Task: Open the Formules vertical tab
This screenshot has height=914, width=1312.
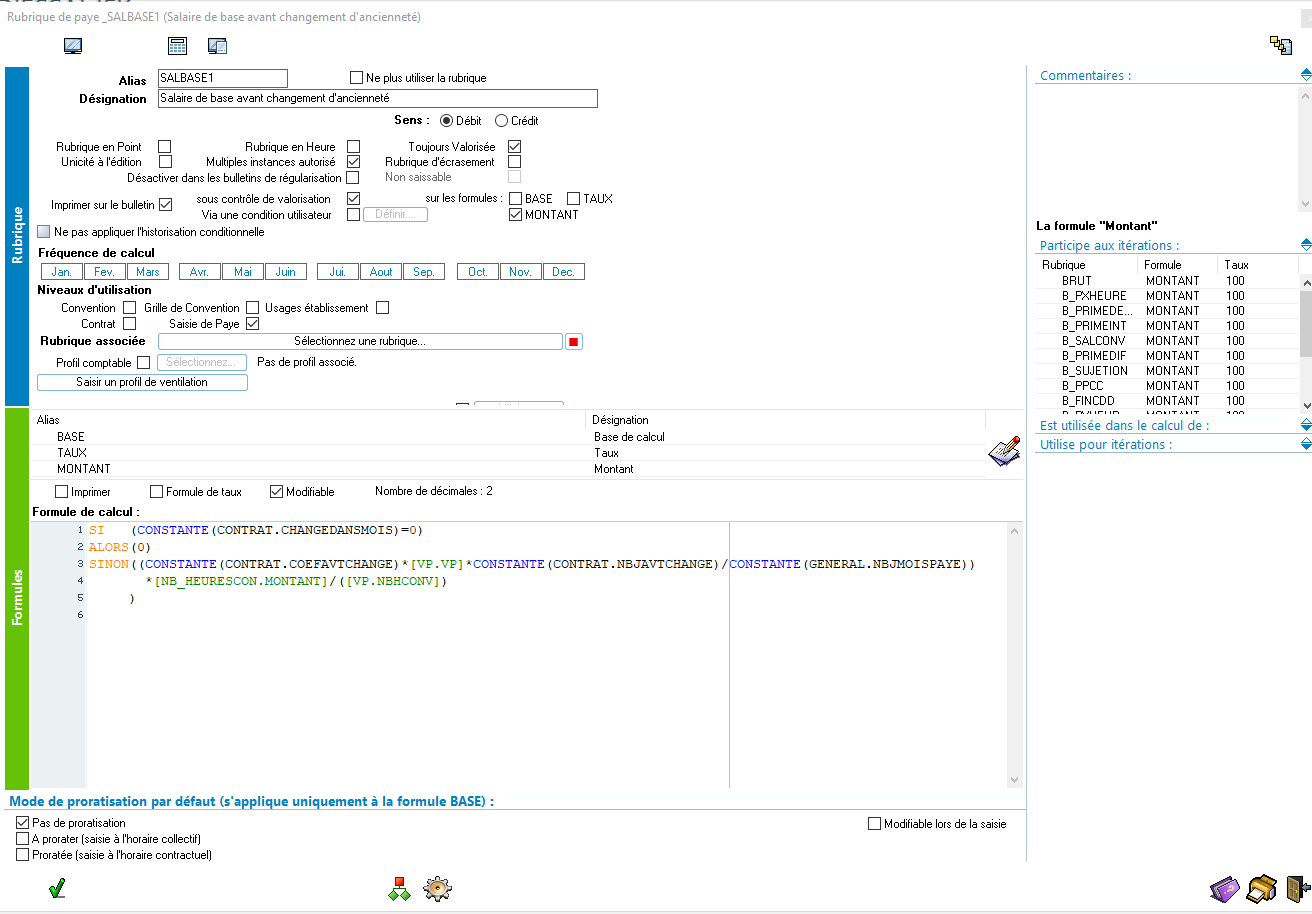Action: point(17,598)
